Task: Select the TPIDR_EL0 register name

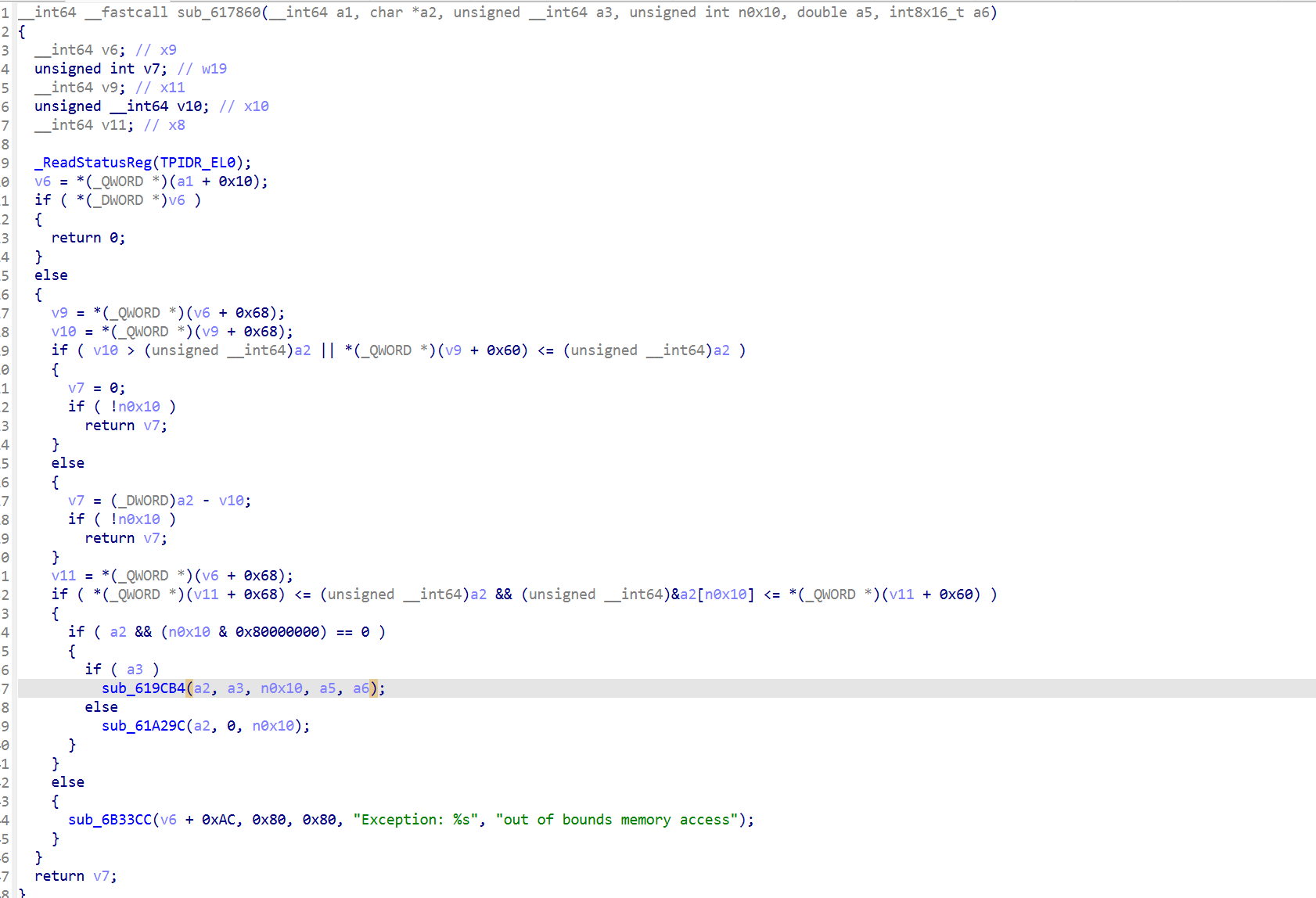Action: (x=198, y=163)
